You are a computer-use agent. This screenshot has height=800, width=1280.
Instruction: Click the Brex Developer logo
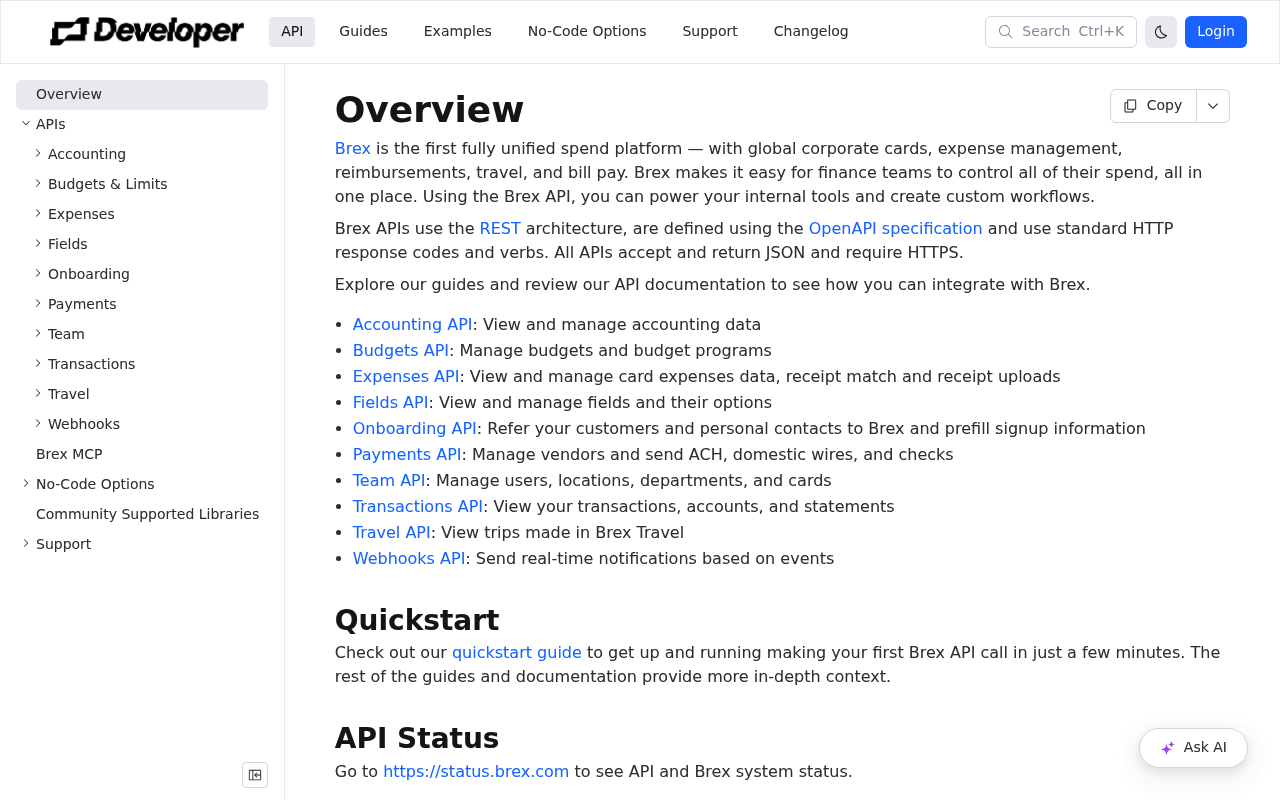pos(147,32)
